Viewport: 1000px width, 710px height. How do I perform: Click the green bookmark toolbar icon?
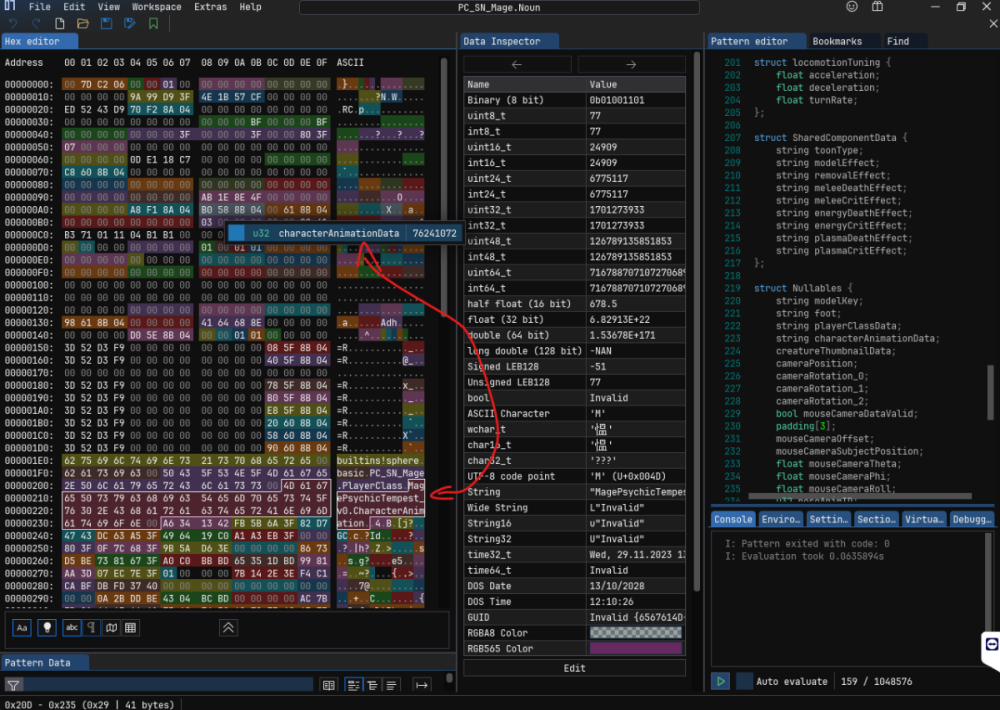click(153, 23)
